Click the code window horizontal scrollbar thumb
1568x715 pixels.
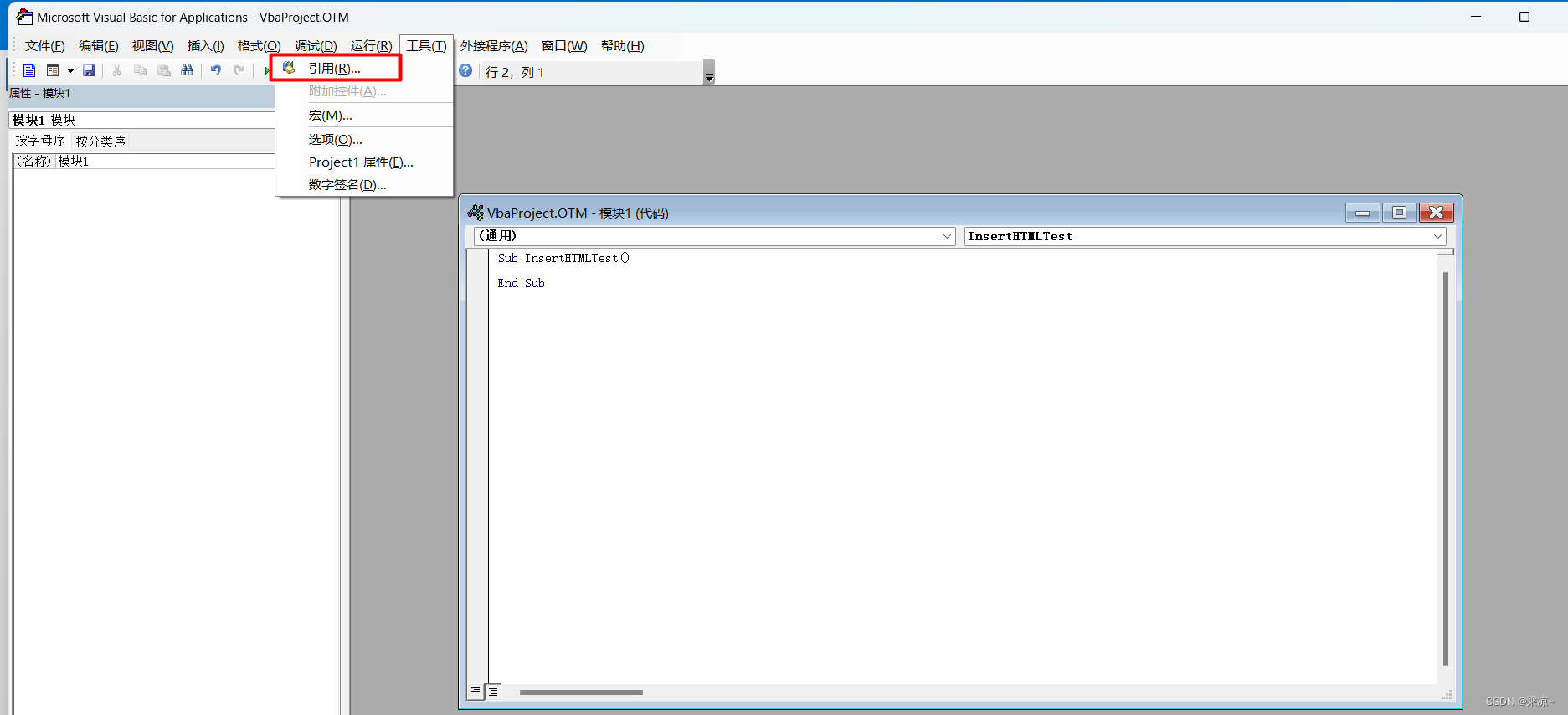(x=581, y=692)
